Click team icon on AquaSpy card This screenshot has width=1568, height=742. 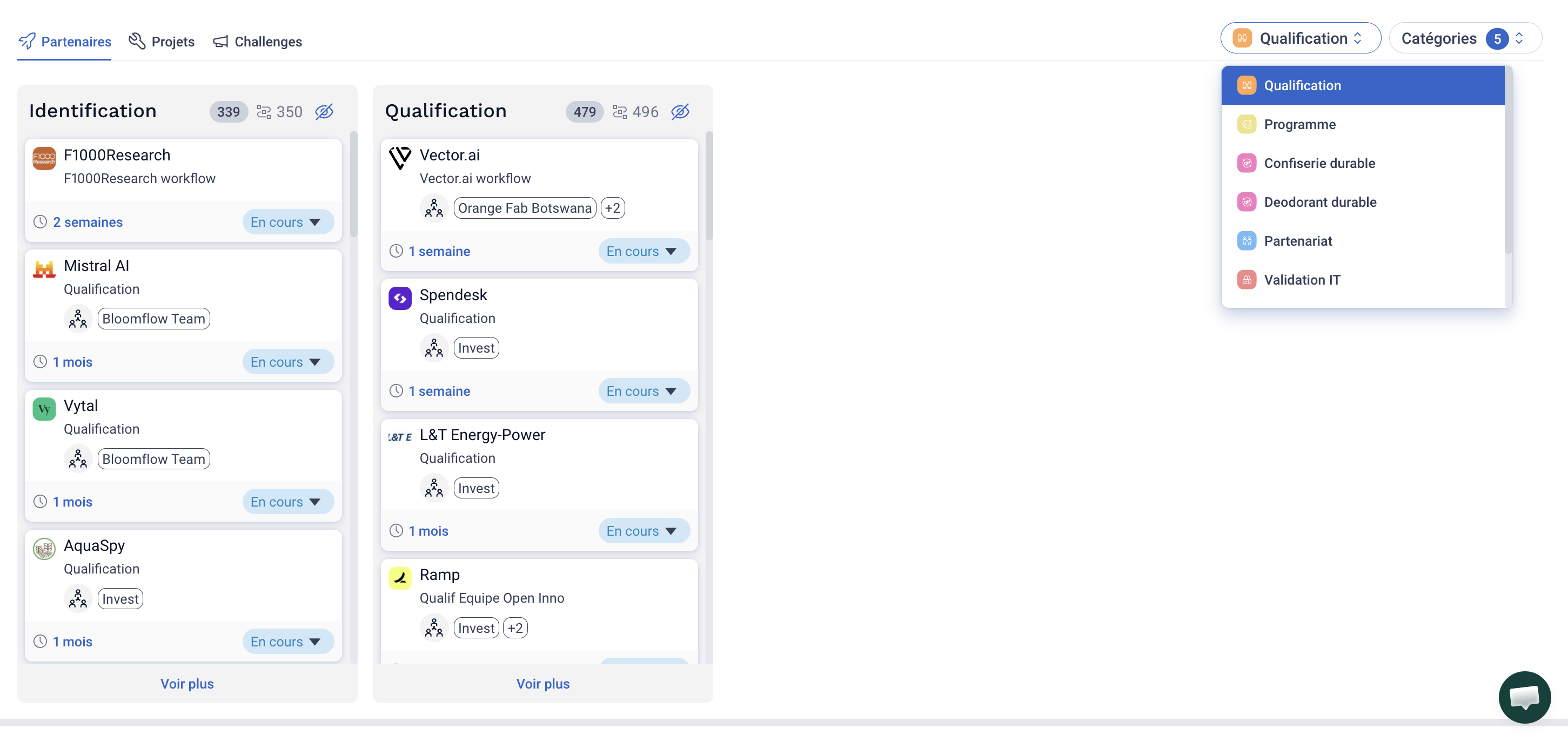pyautogui.click(x=78, y=598)
